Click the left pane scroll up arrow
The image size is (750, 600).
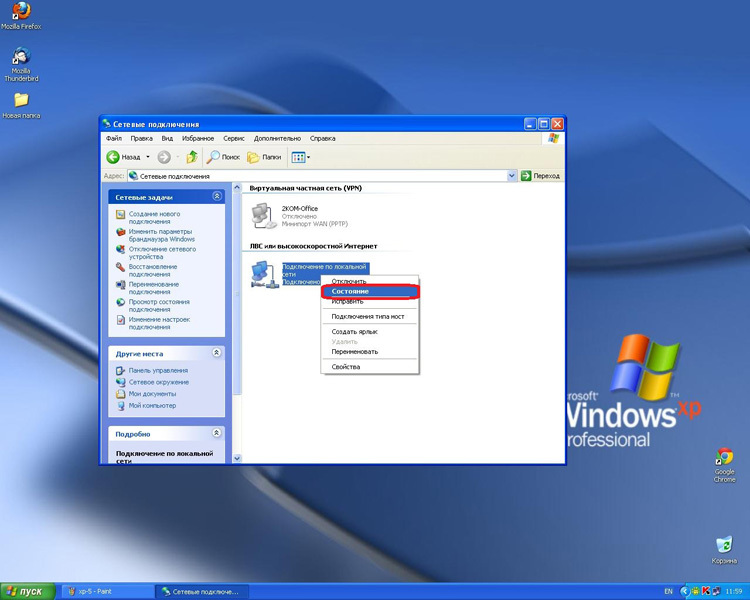(x=237, y=189)
